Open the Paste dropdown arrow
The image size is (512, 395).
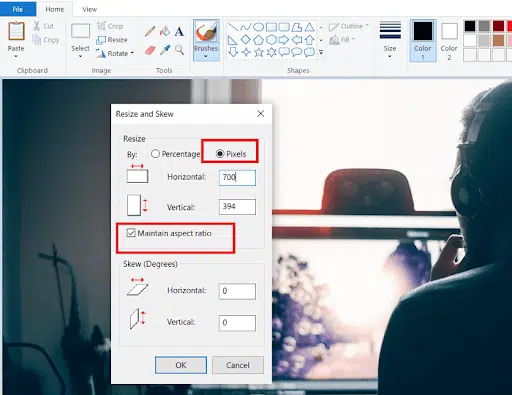coord(16,57)
